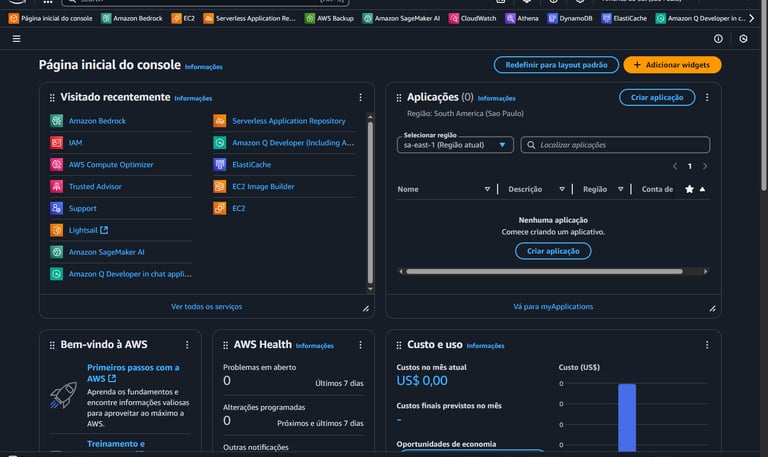Click the recently visited list vertical scrollbar
Viewport: 768px width, 457px height.
[x=370, y=202]
